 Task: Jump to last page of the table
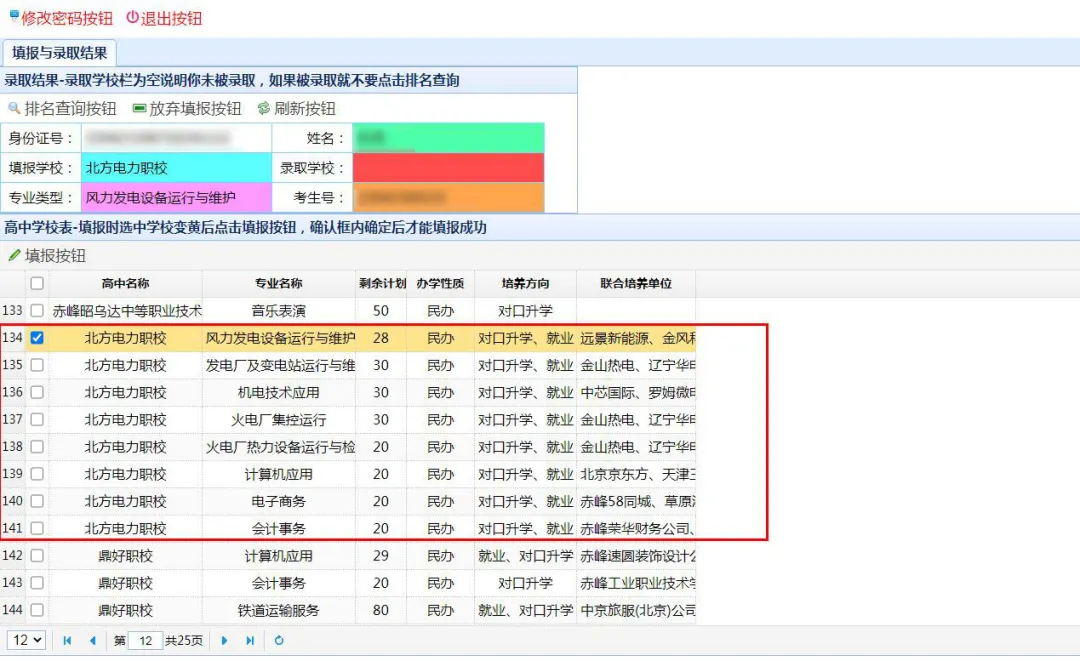point(250,640)
